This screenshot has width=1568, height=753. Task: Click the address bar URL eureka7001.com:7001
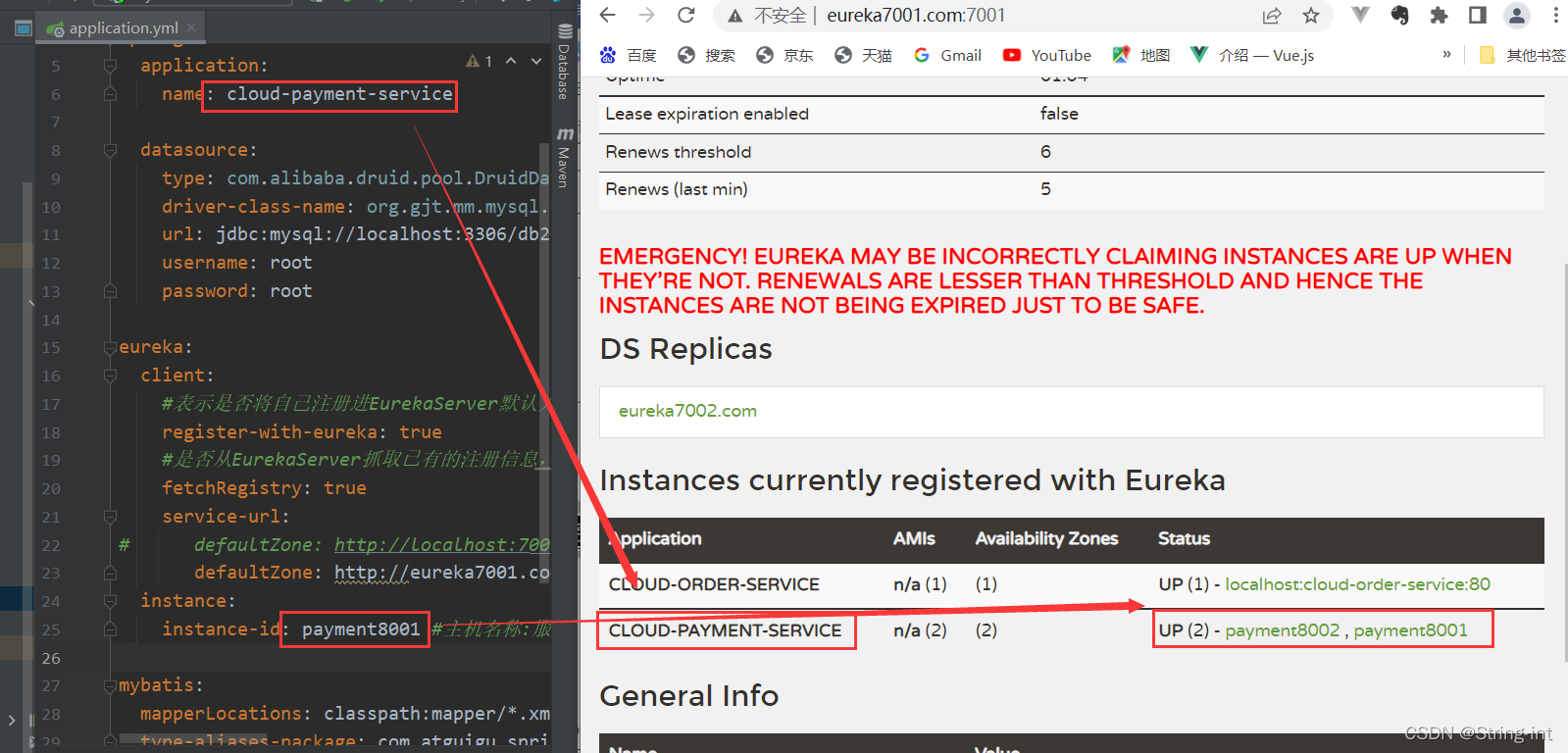click(916, 15)
